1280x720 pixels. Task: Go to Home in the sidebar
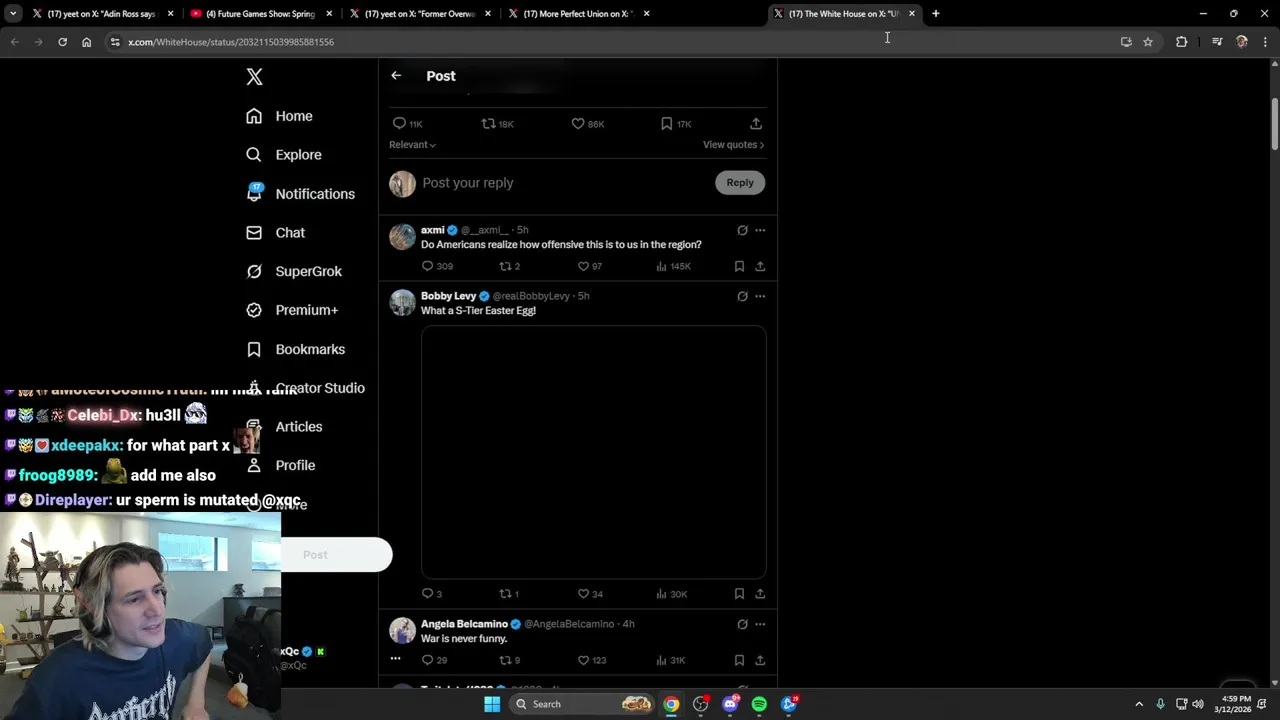click(x=280, y=116)
